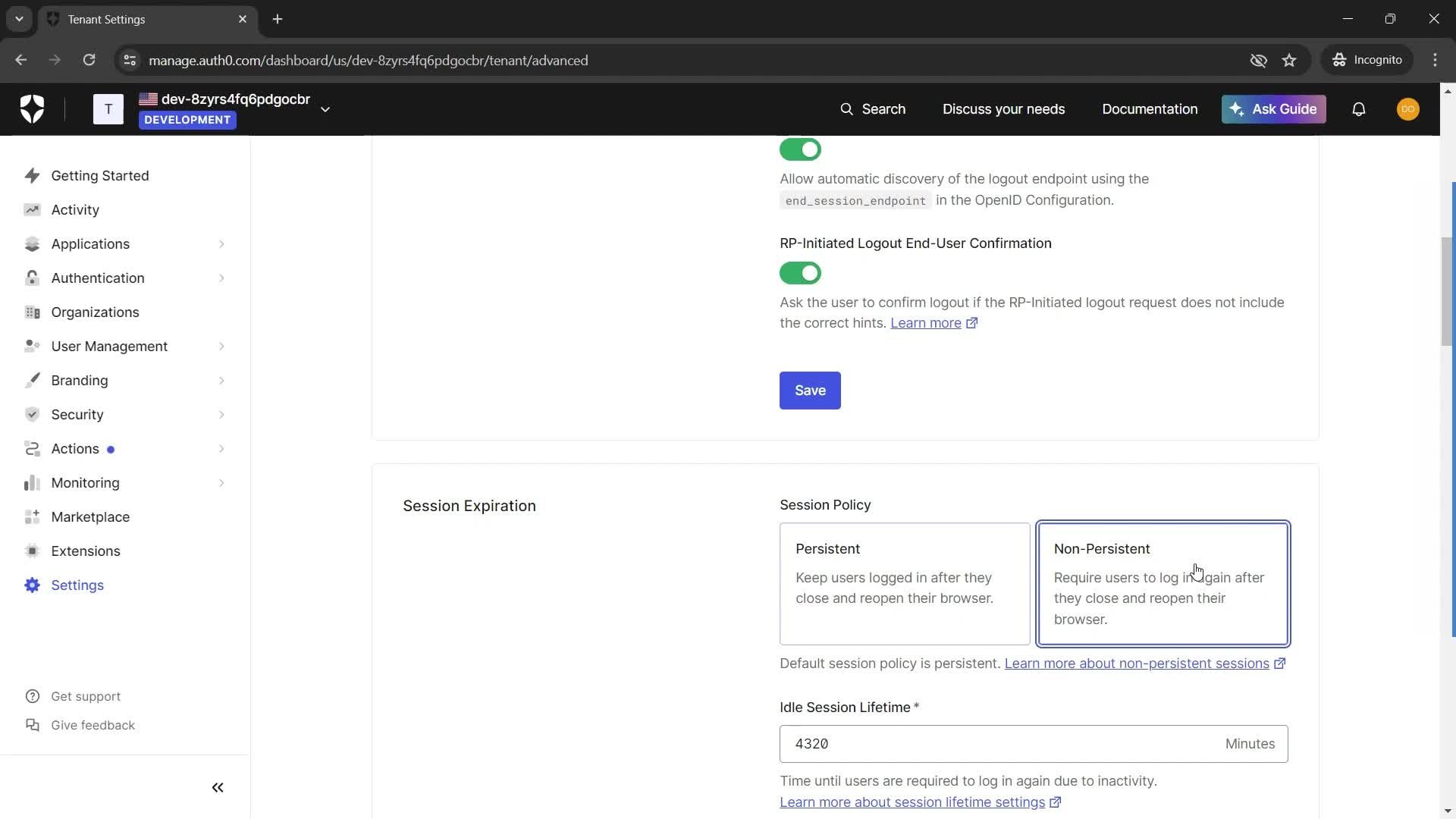Screen dimensions: 1456x819
Task: Click the Applications layers icon
Action: 32,244
